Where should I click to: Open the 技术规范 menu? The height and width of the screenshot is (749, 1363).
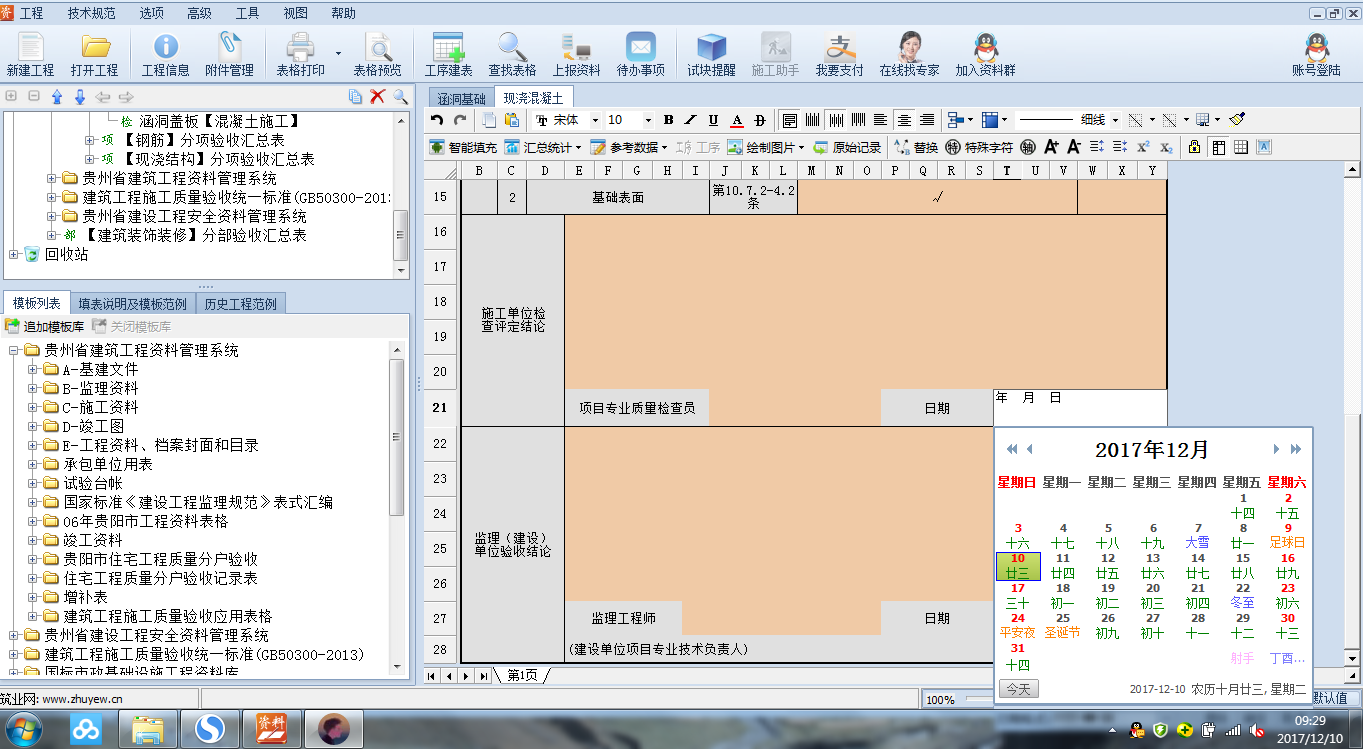91,13
